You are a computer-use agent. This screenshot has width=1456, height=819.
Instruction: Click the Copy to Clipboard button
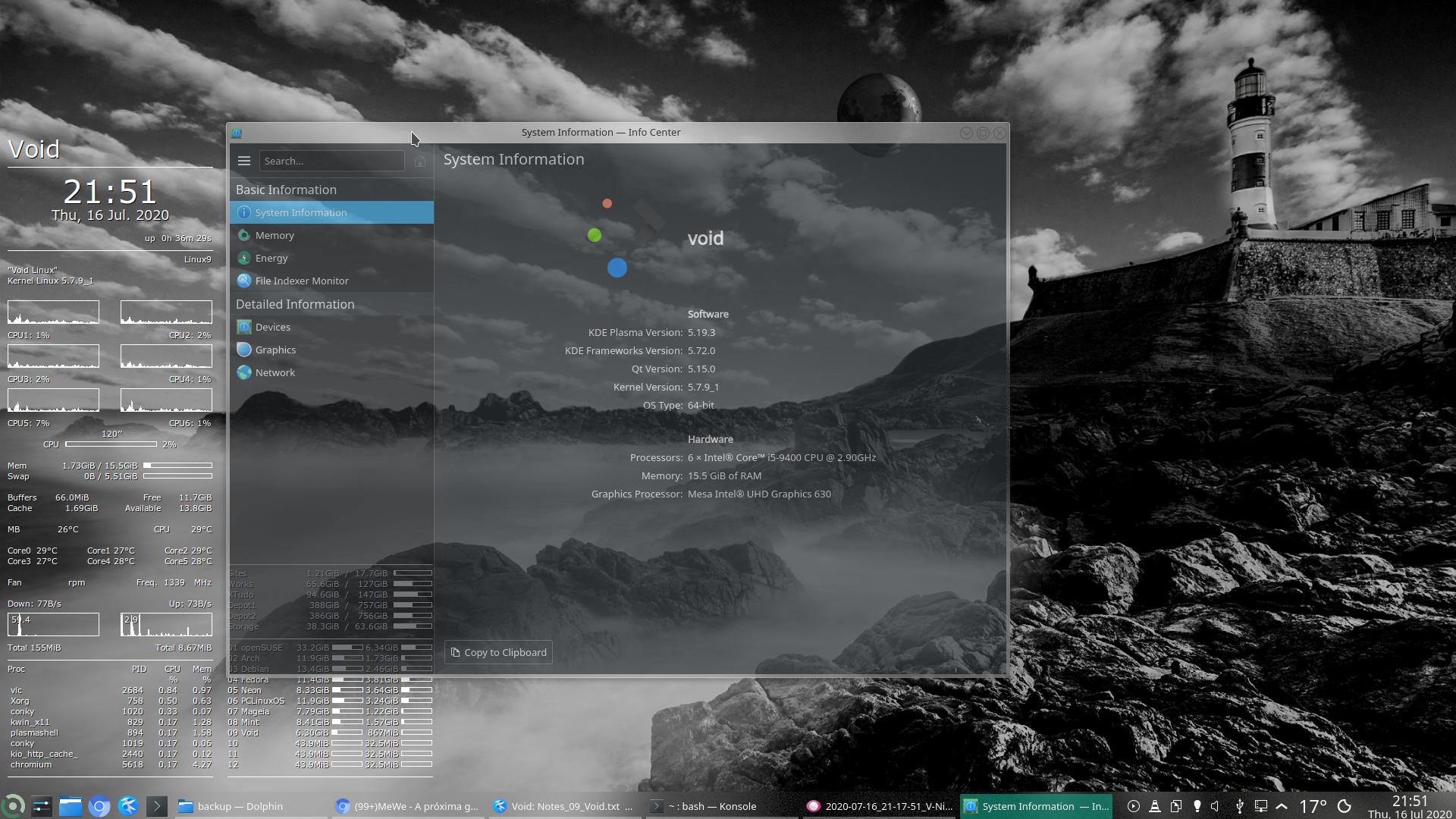(498, 653)
